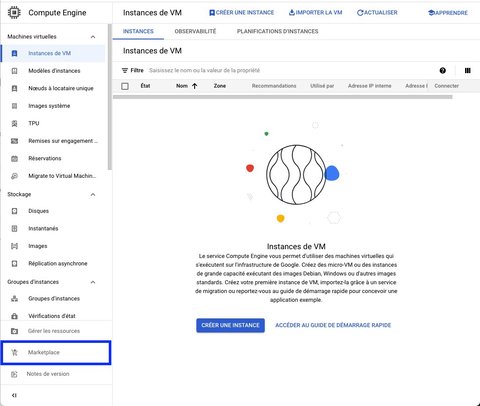Click the Groupes d'instances item icon
The height and width of the screenshot is (406, 480).
(x=14, y=299)
